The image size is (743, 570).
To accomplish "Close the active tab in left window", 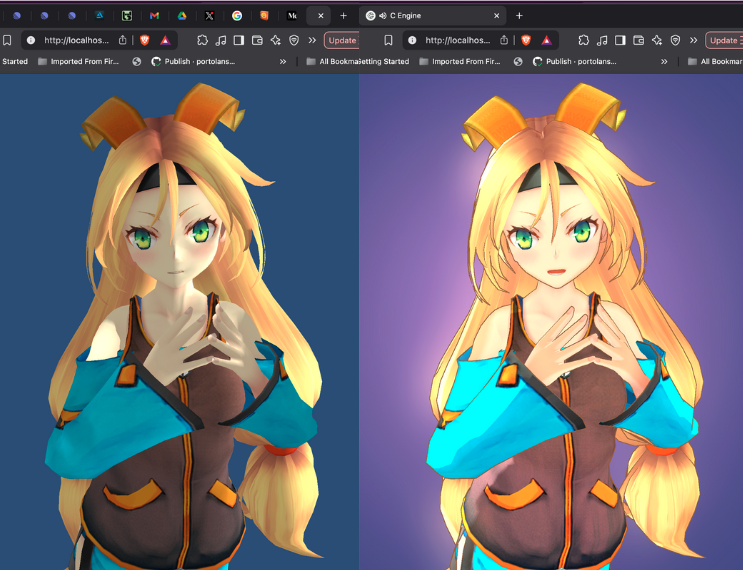I will tap(321, 16).
